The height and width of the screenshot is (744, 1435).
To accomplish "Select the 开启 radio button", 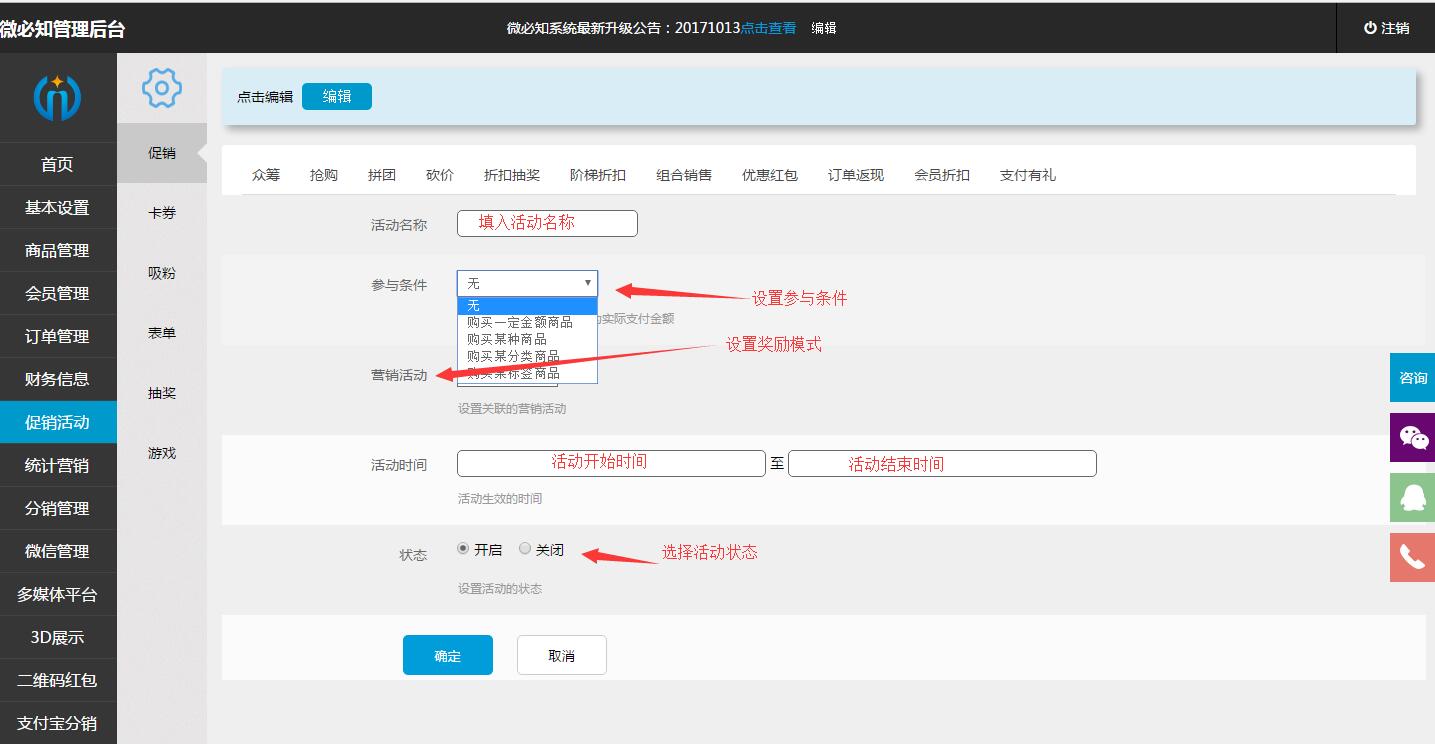I will click(x=463, y=548).
